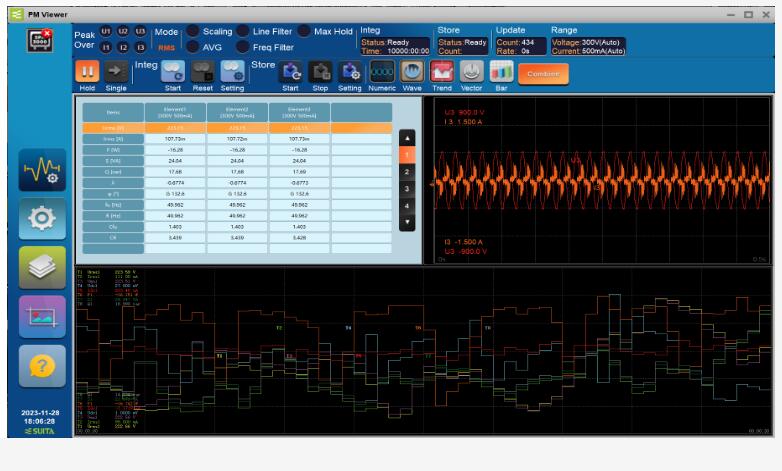This screenshot has width=782, height=471.
Task: Switch to the Trend display view
Action: (x=441, y=71)
